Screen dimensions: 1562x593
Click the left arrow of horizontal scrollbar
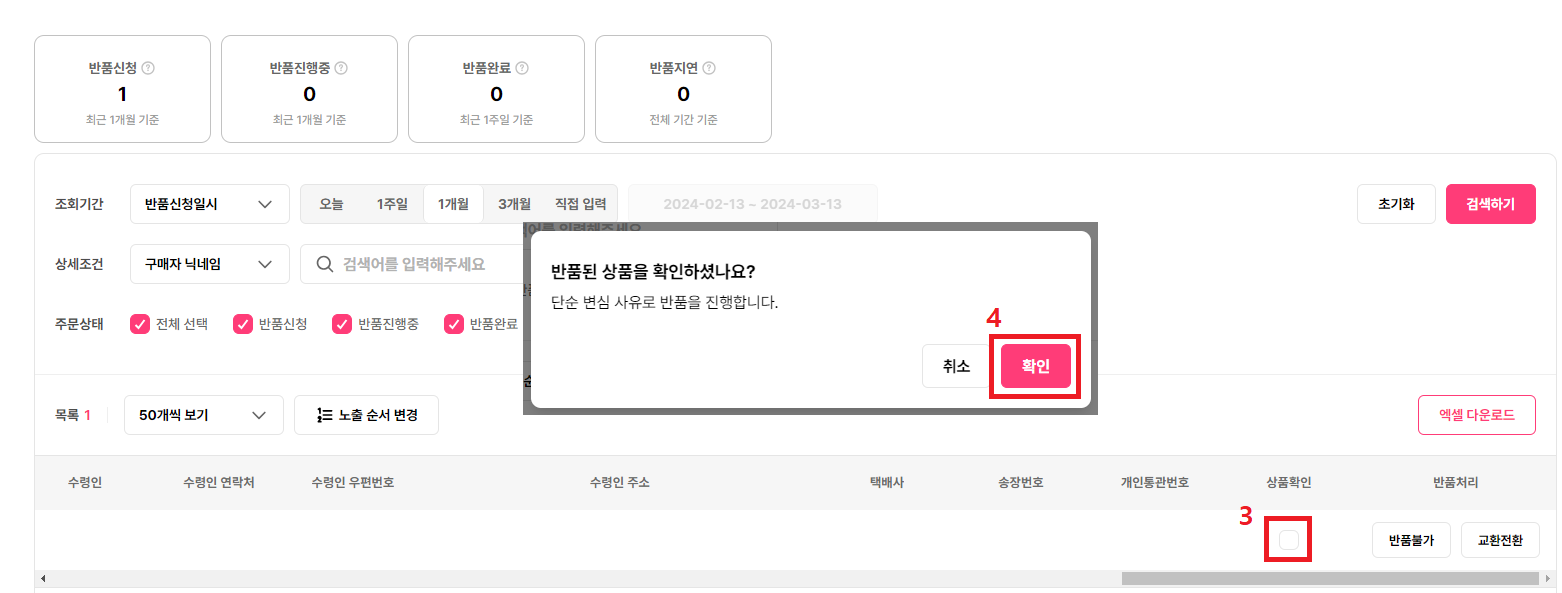click(x=42, y=578)
